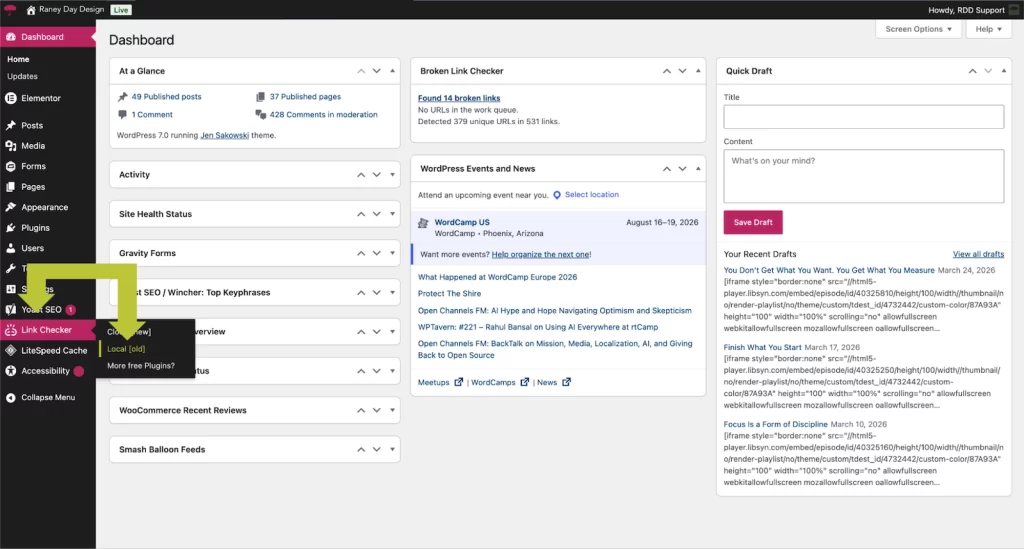
Task: Open the Dashboard menu item
Action: 48,37
